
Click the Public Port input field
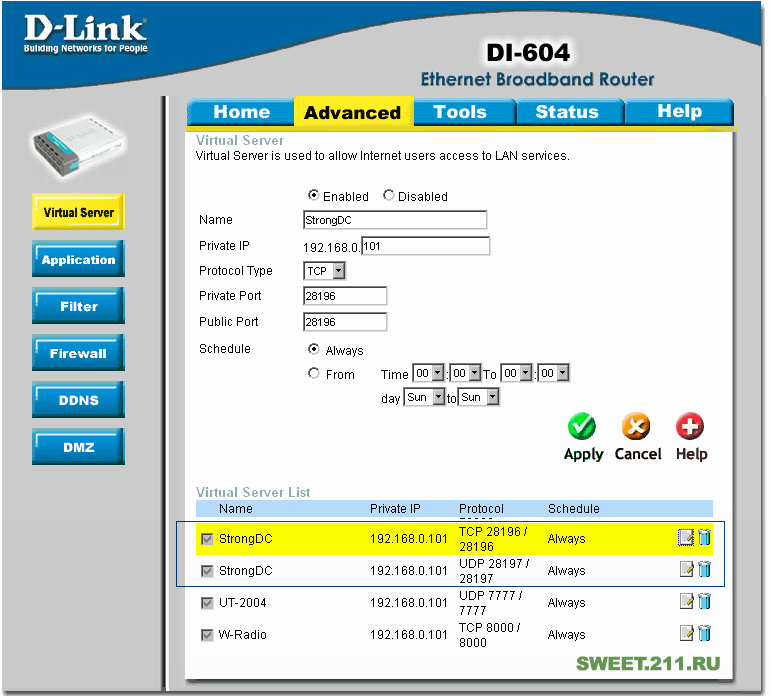tap(345, 322)
